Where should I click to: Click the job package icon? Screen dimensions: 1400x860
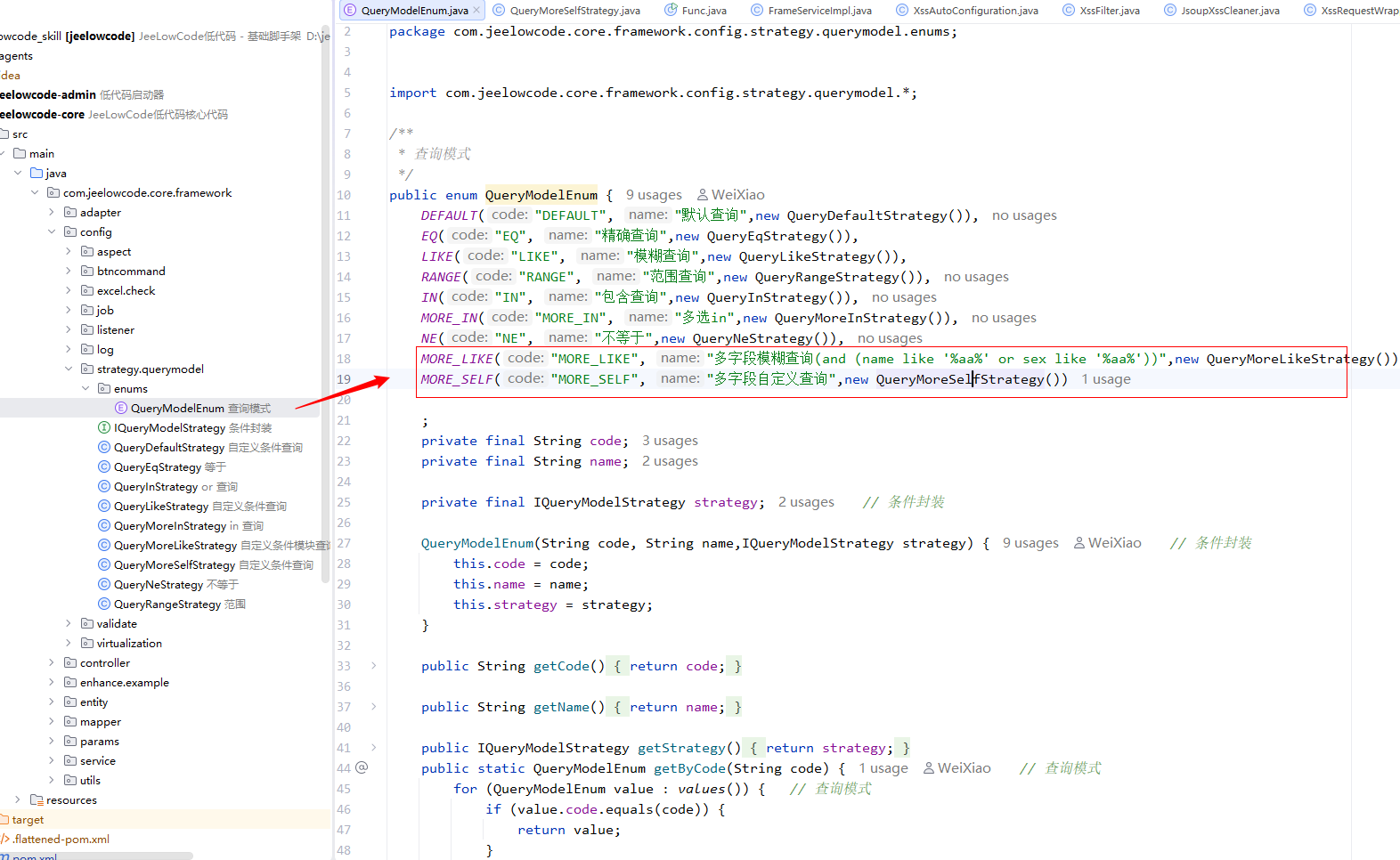click(87, 310)
